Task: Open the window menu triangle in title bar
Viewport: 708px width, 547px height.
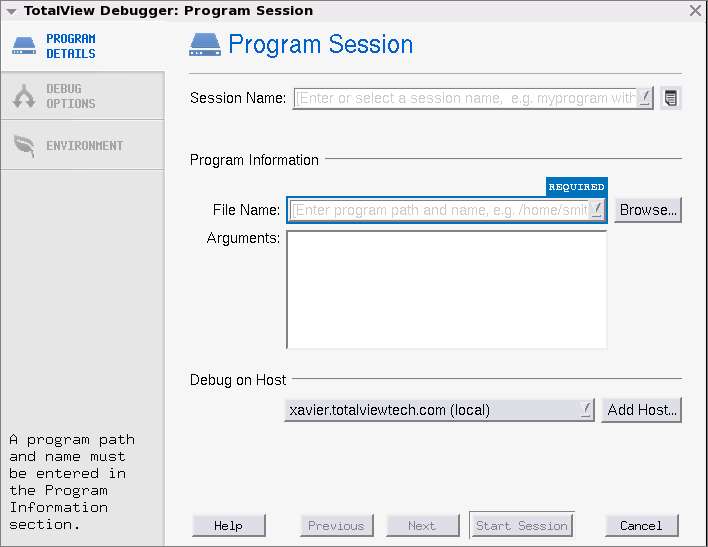Action: pos(11,11)
